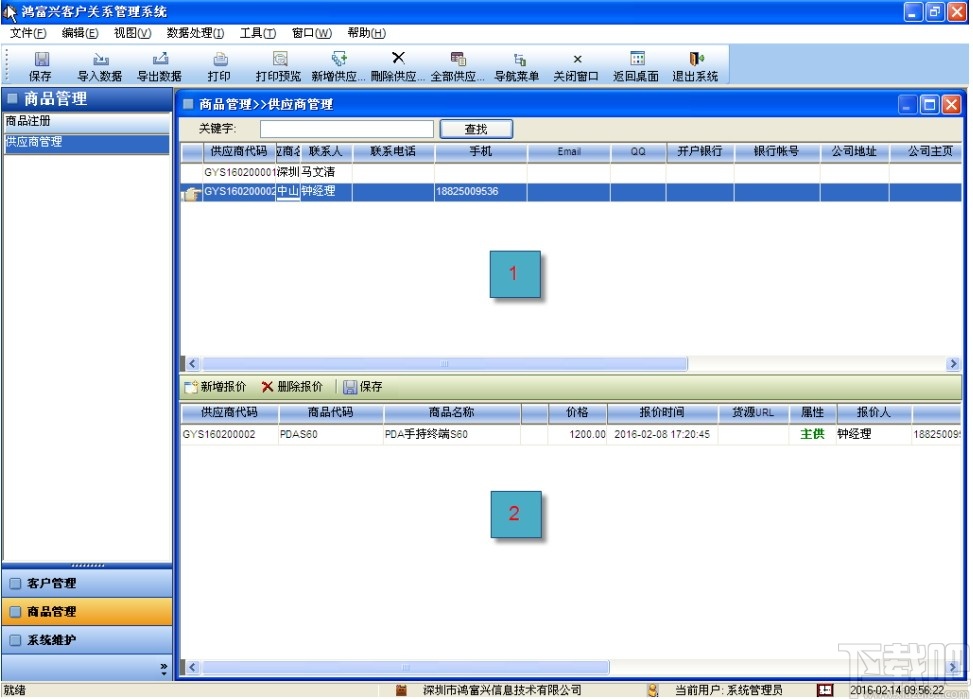Image resolution: width=973 pixels, height=699 pixels.
Task: Click the 开户银行 column header
Action: click(700, 151)
